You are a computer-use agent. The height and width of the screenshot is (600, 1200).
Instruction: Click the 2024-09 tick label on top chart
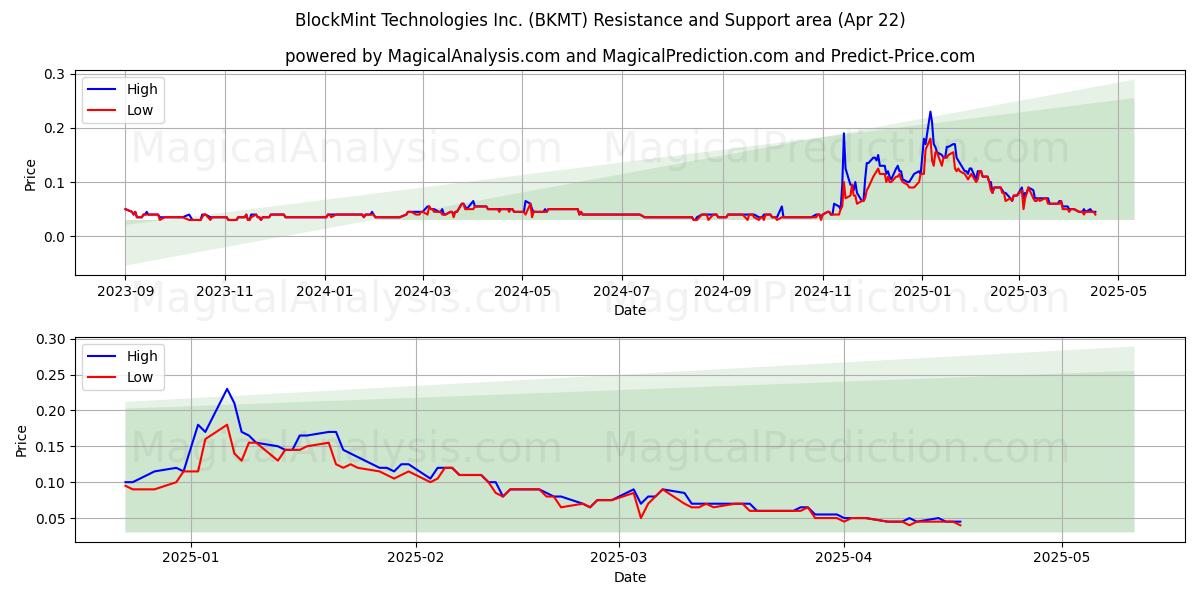click(x=723, y=291)
